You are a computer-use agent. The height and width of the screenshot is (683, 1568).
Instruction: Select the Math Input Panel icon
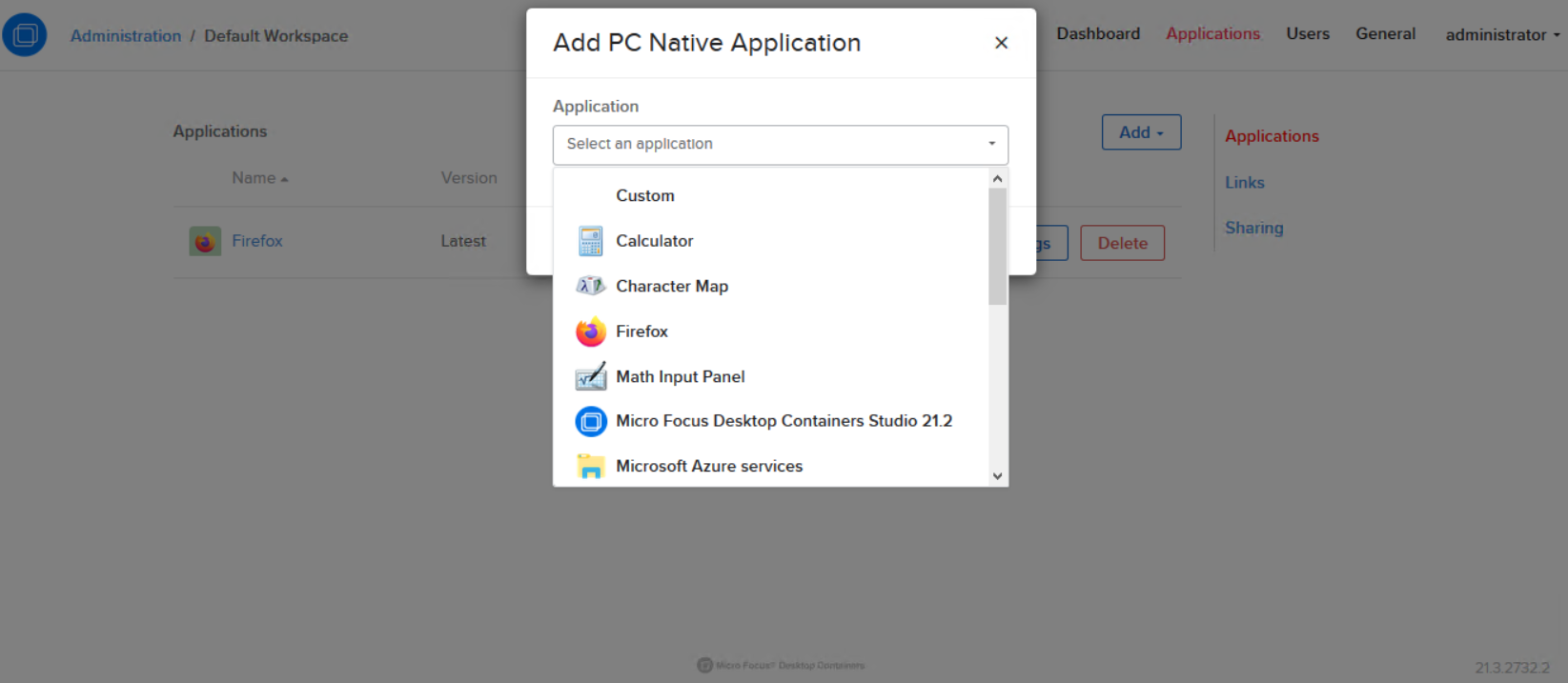point(591,376)
